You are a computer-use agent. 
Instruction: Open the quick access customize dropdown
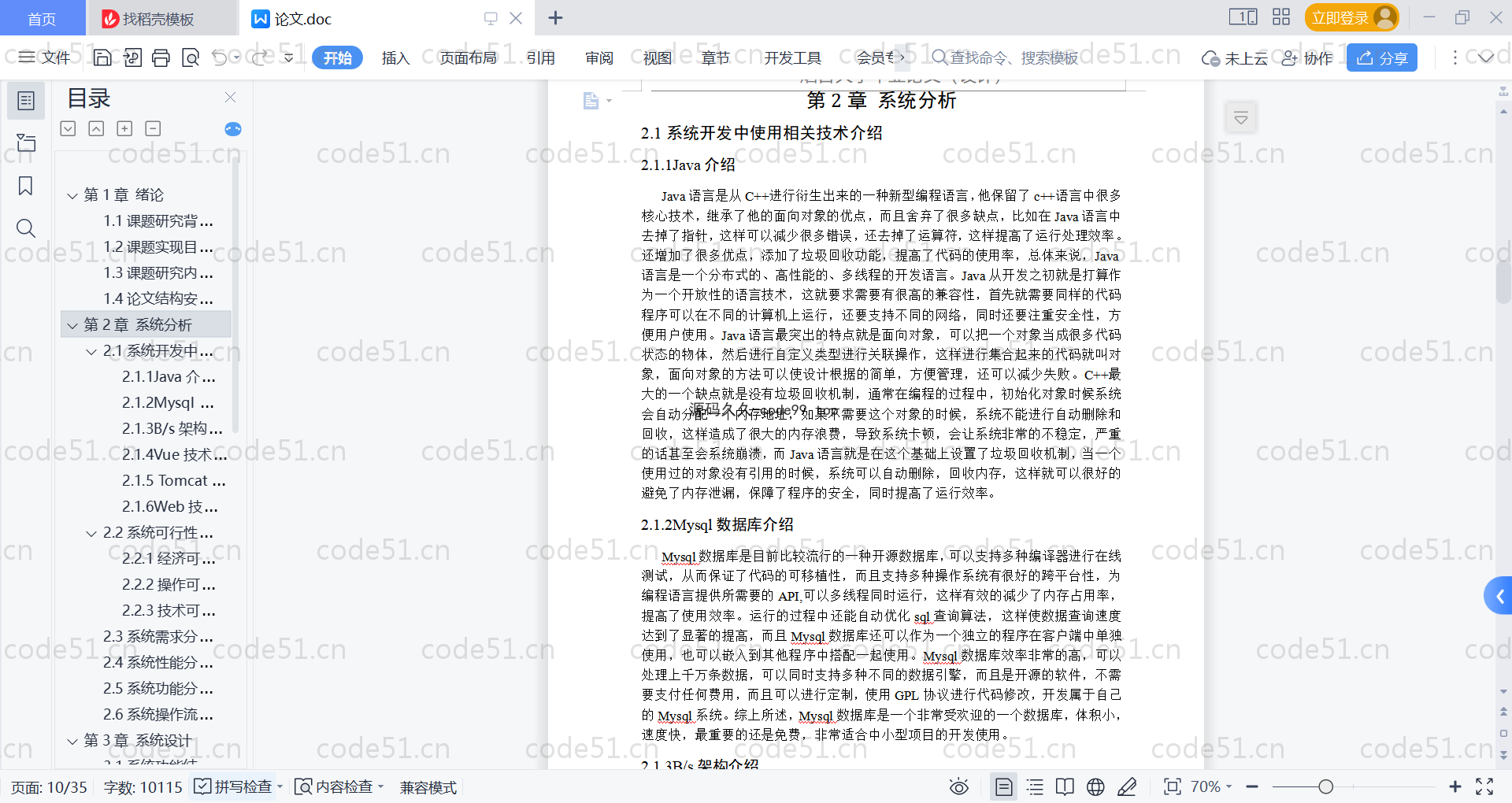click(x=289, y=57)
